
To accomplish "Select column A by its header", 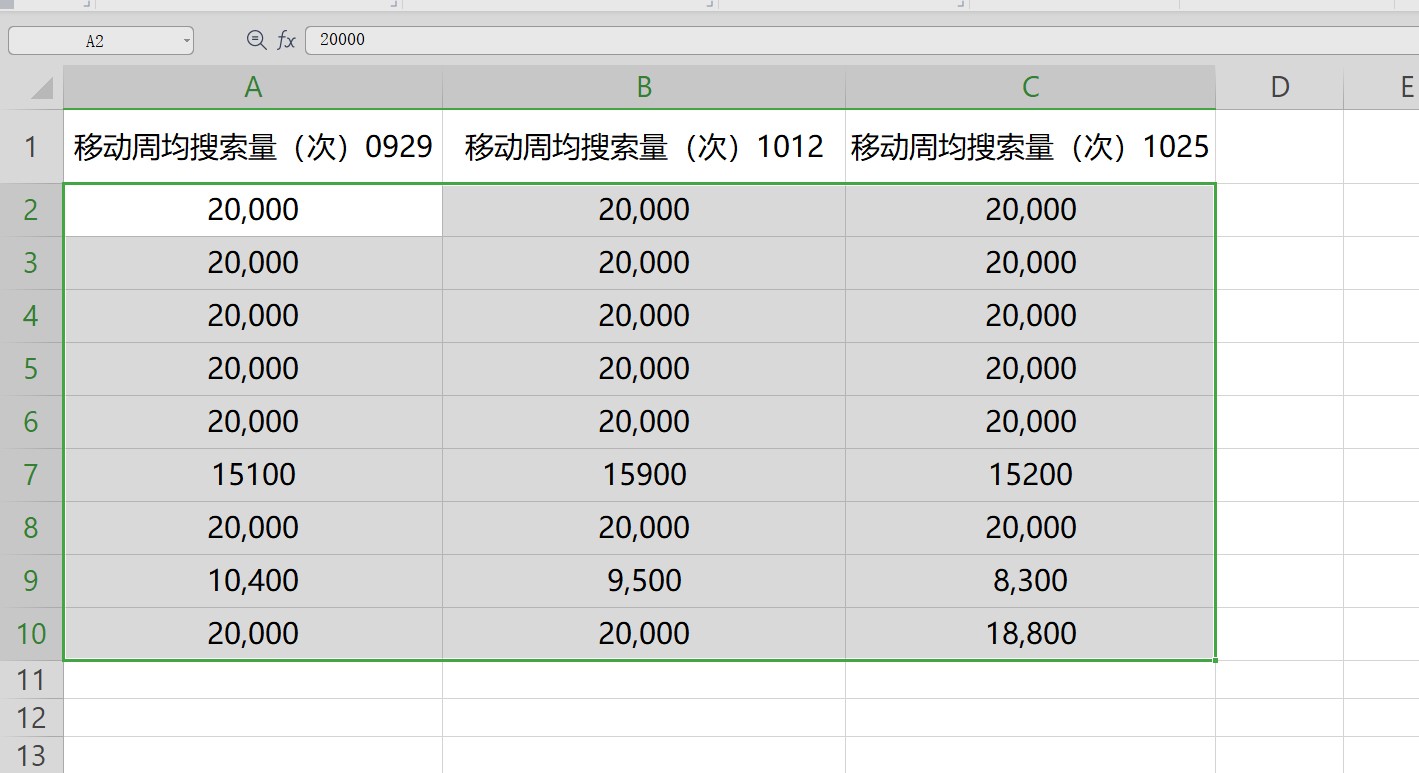I will [x=253, y=88].
